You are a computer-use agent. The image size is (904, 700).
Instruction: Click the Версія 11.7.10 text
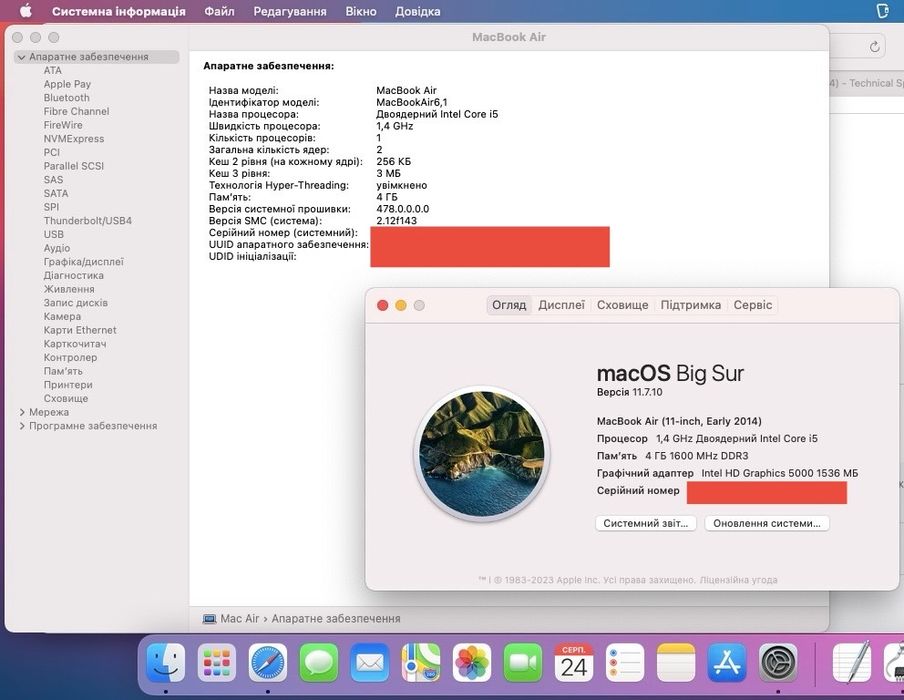[x=630, y=392]
